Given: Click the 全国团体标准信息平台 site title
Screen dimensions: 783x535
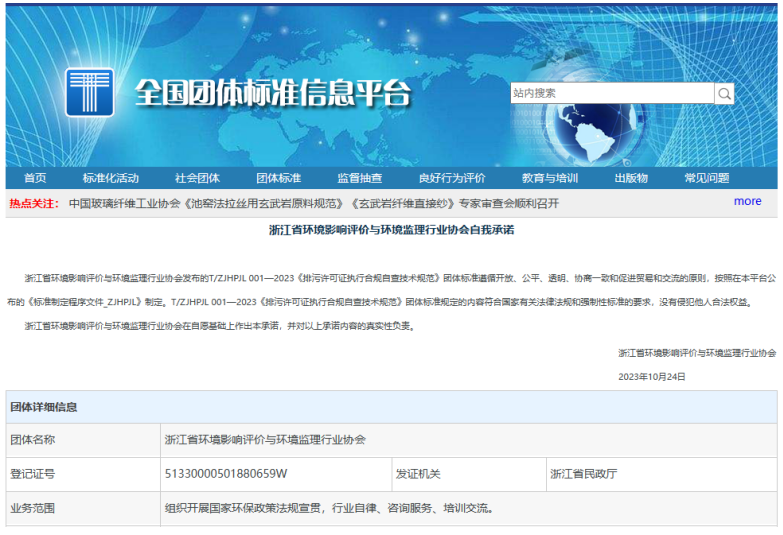Looking at the screenshot, I should click(273, 93).
